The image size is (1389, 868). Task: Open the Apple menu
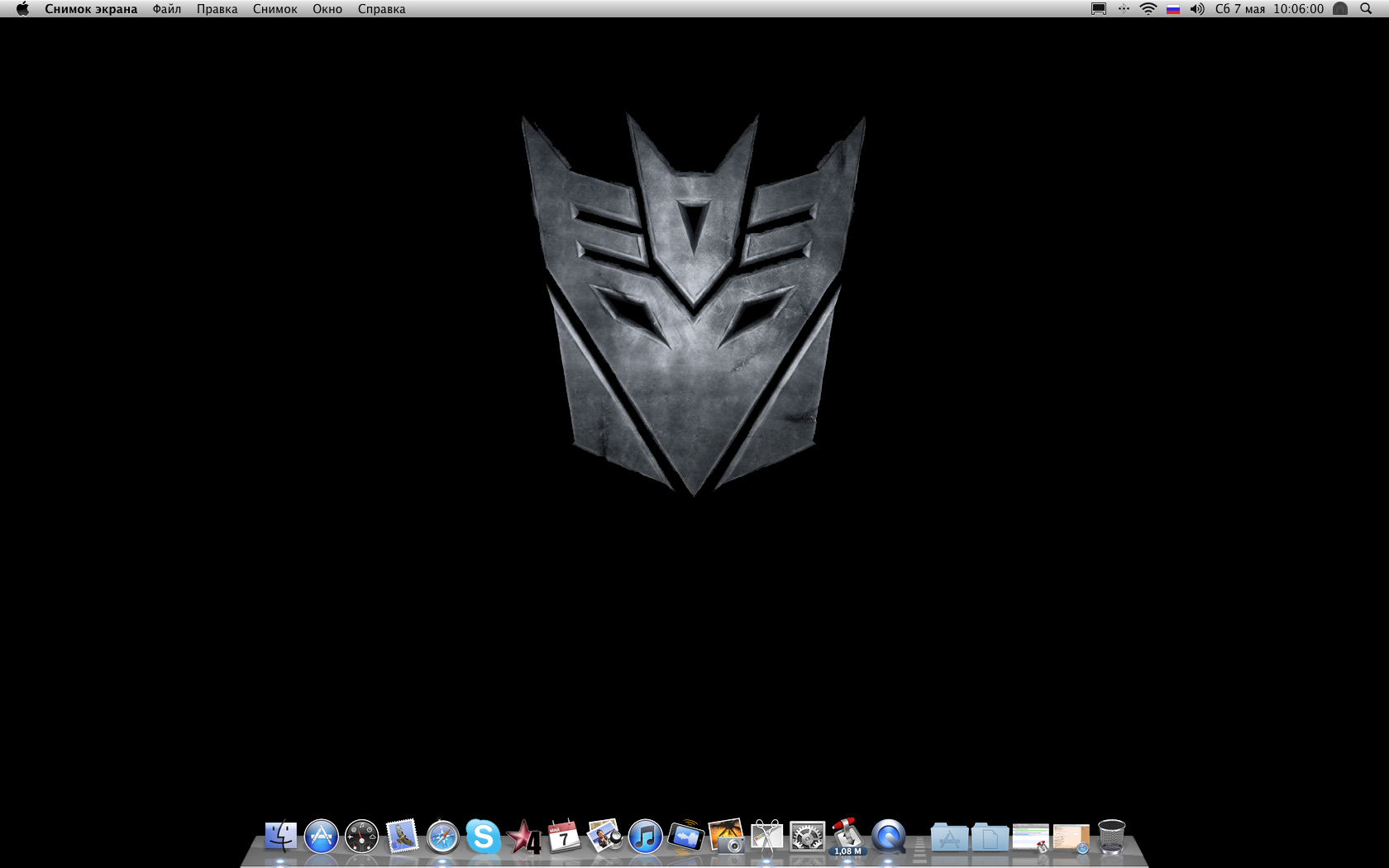click(x=23, y=9)
